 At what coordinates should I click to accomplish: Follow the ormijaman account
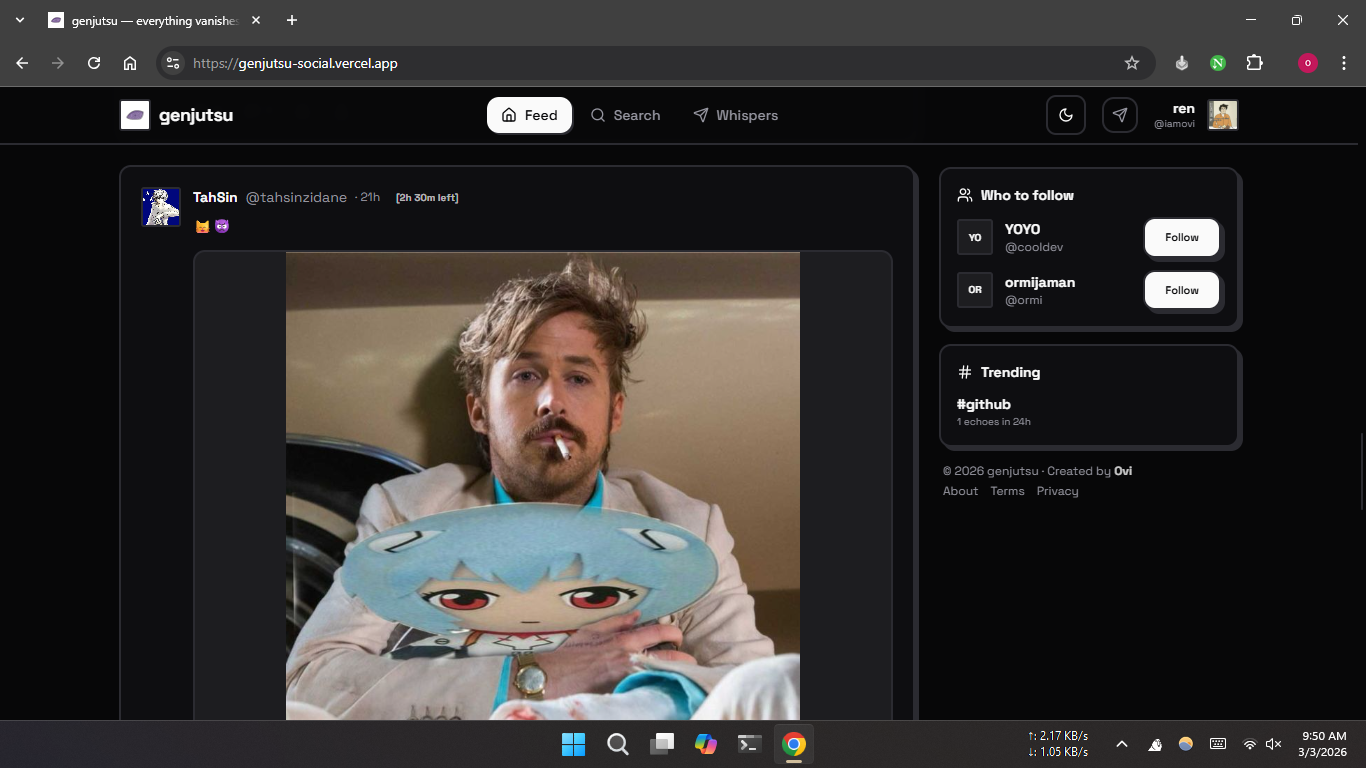1182,290
